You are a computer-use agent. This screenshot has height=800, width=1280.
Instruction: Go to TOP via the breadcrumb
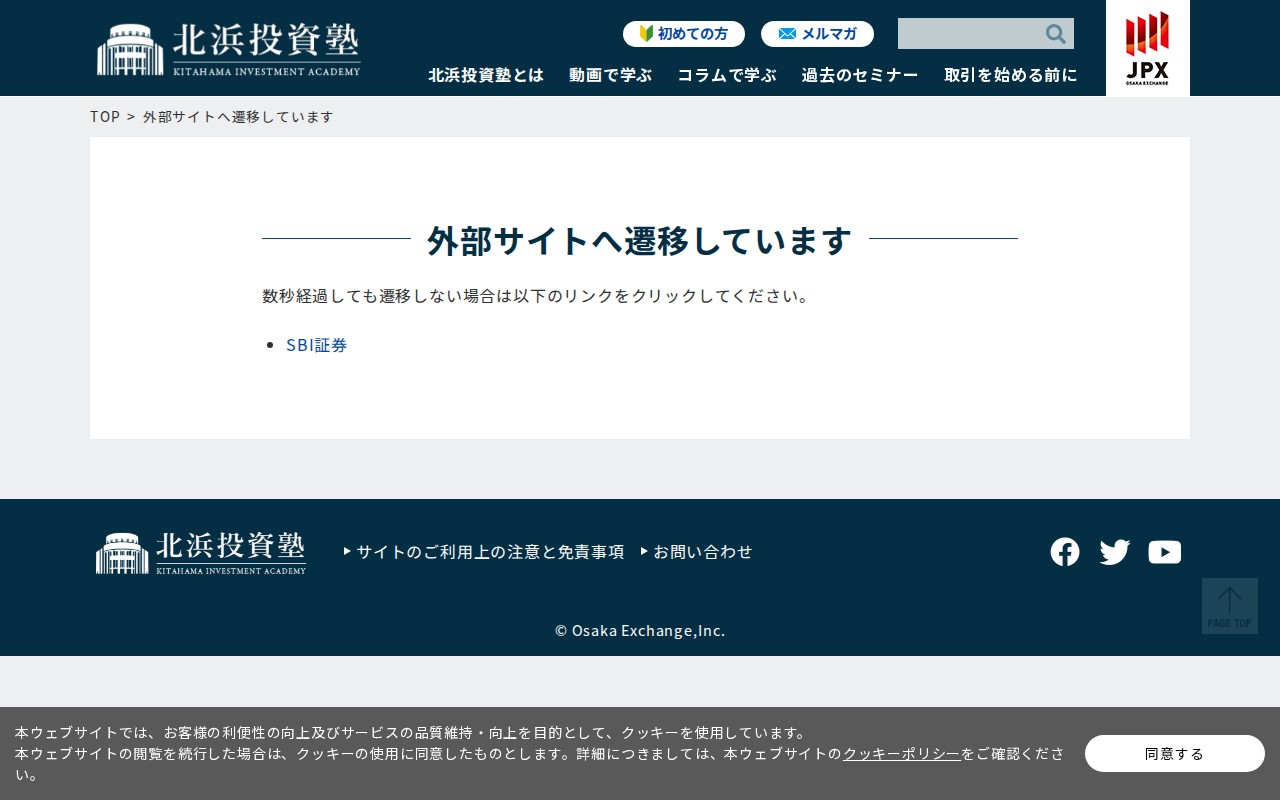[105, 116]
